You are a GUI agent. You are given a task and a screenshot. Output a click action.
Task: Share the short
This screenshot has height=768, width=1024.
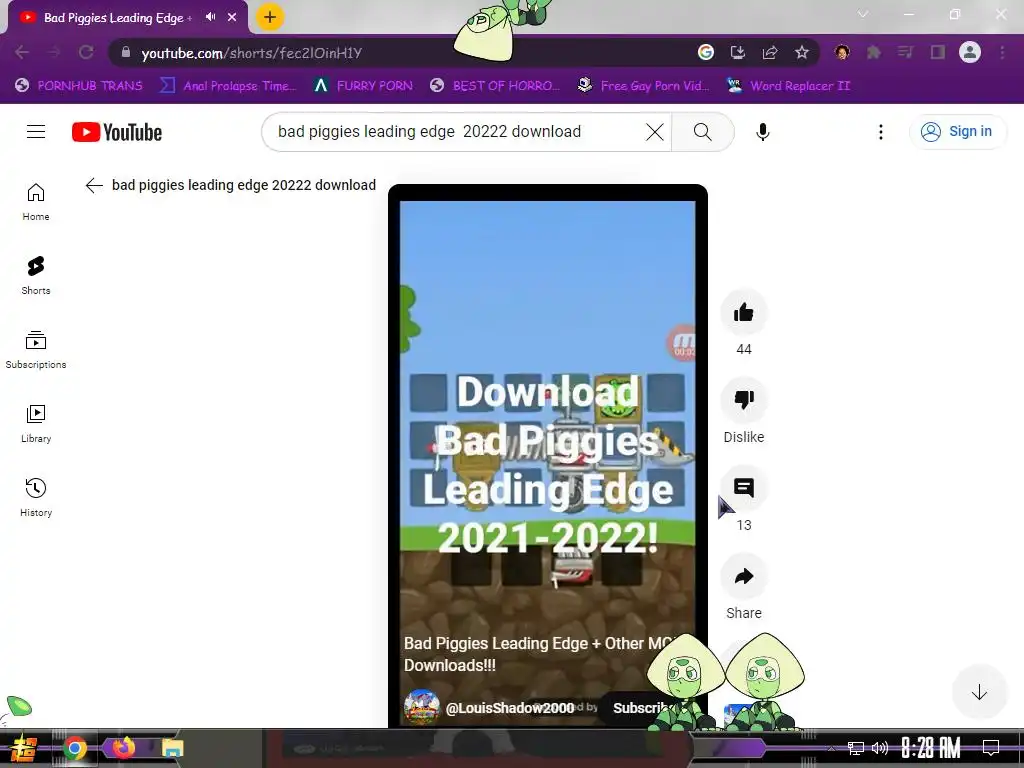pyautogui.click(x=744, y=576)
